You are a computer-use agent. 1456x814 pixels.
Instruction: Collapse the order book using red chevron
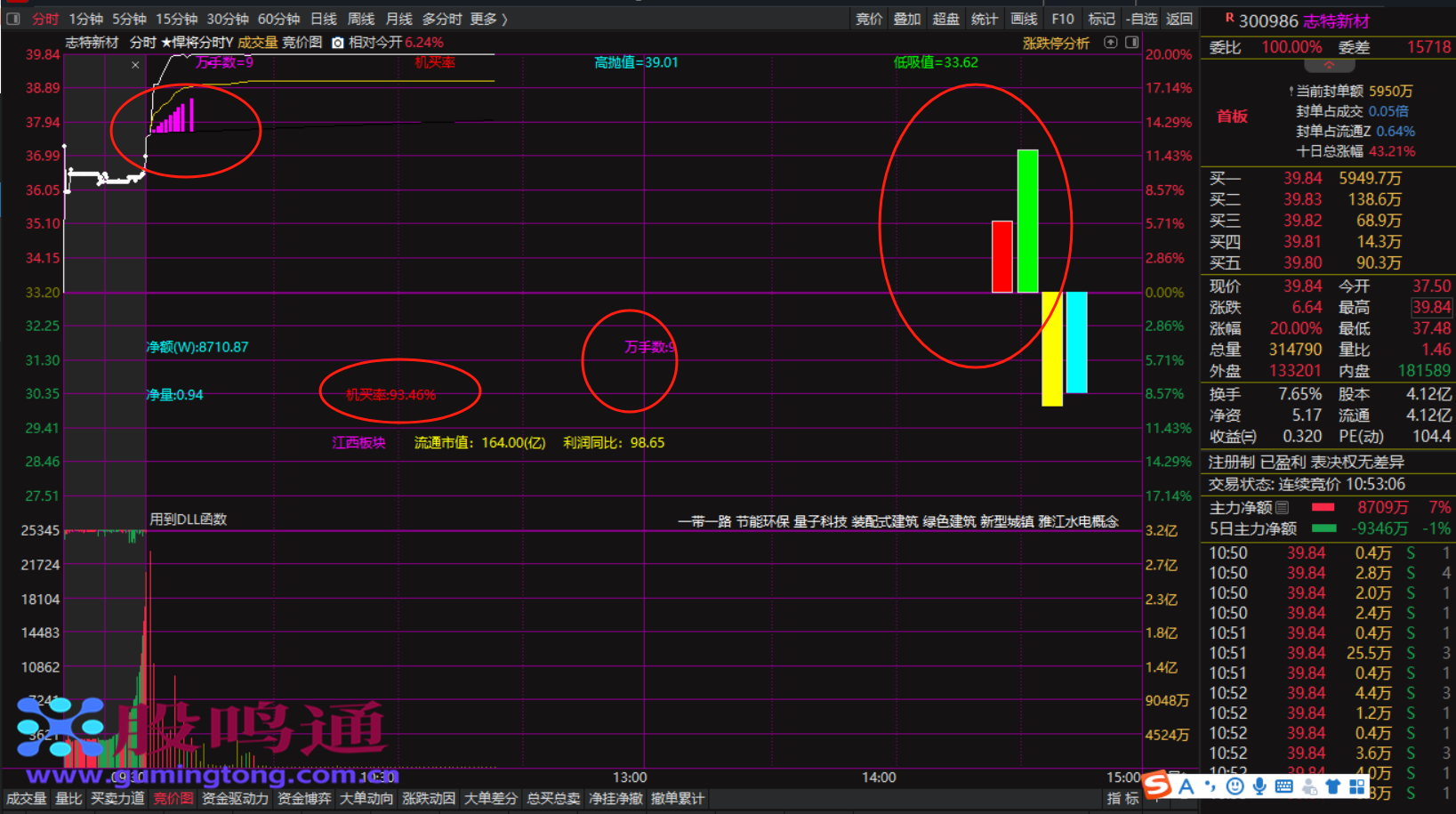(1329, 66)
